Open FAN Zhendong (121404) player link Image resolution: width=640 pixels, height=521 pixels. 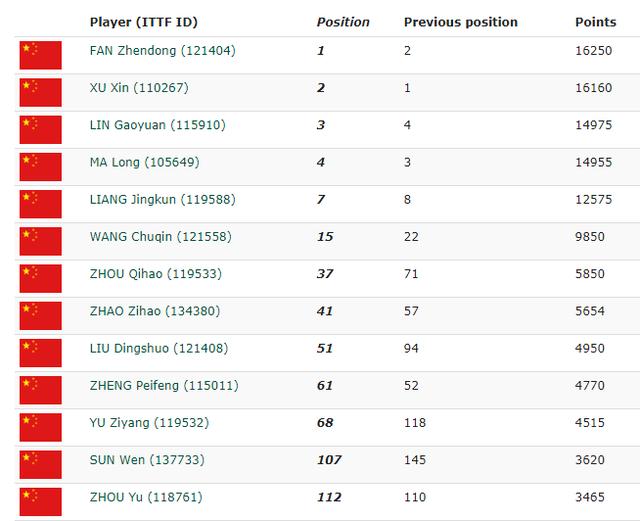tap(162, 51)
